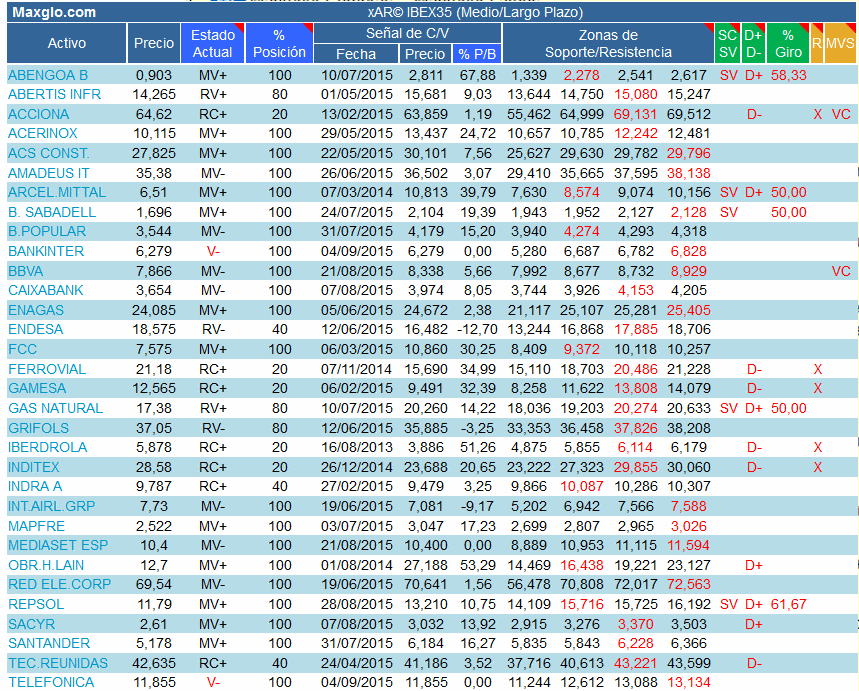Open the BANKINTER stock link
Screen dimensions: 859x691
point(46,251)
